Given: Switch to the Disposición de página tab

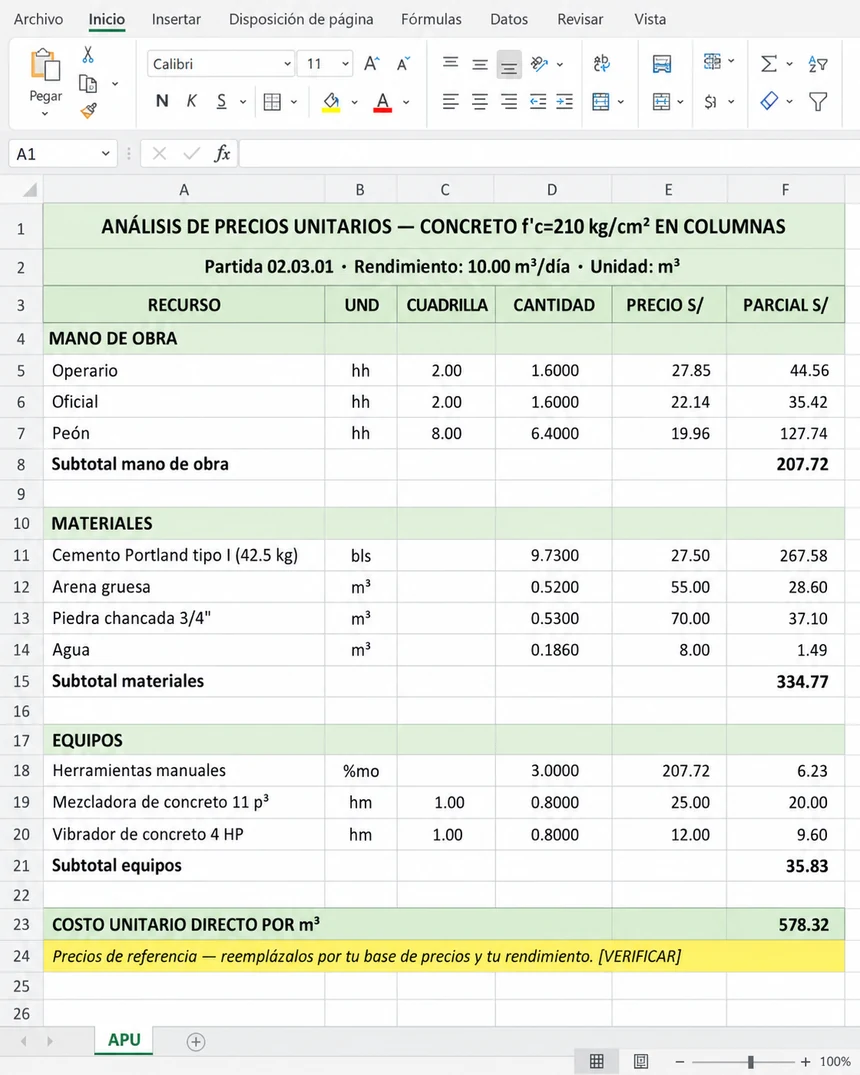Looking at the screenshot, I should (x=301, y=19).
